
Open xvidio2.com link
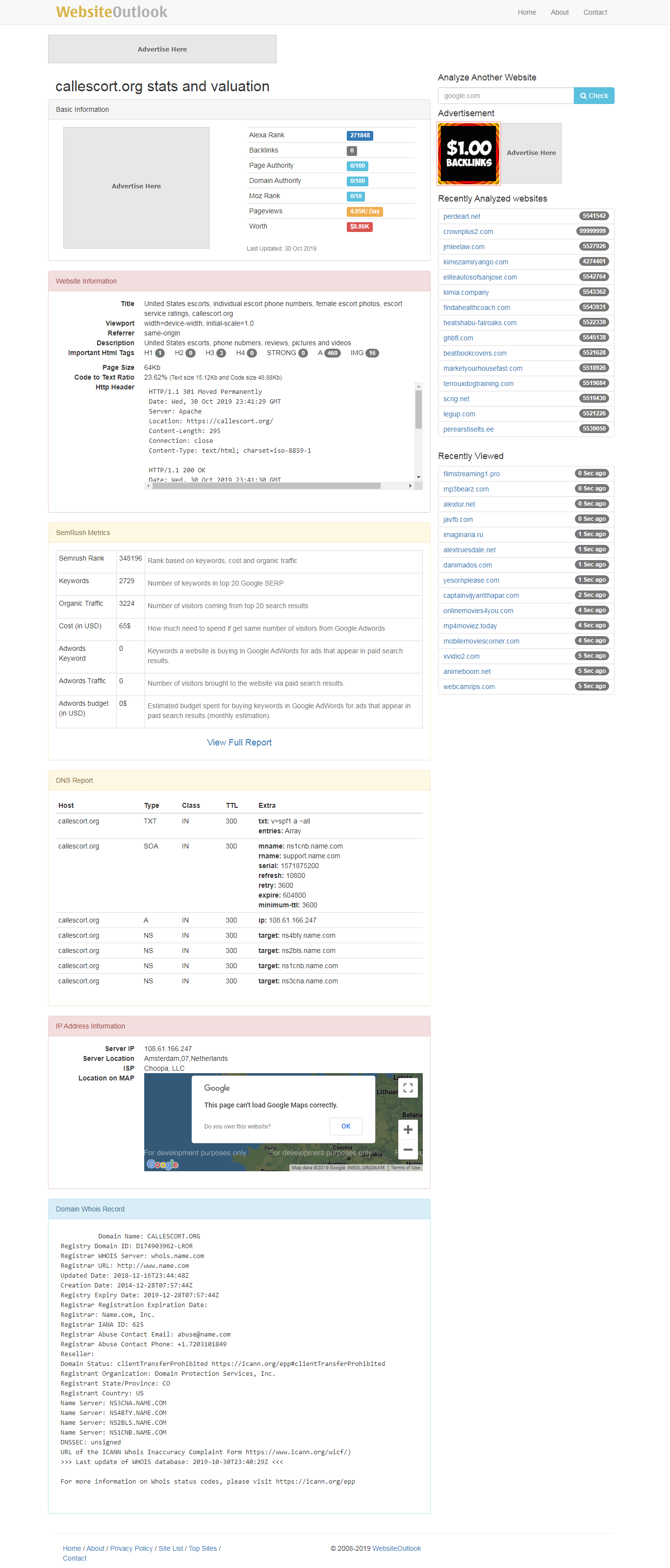click(x=461, y=656)
